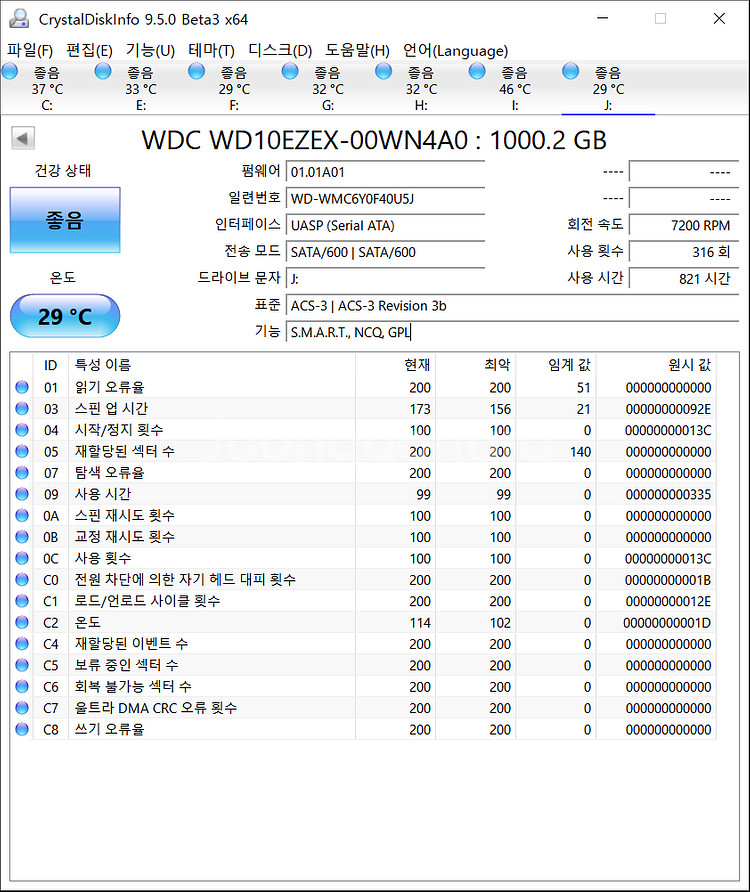Viewport: 750px width, 892px height.
Task: Click status dot of 교정 재시도 횟수 row
Action: 22,537
